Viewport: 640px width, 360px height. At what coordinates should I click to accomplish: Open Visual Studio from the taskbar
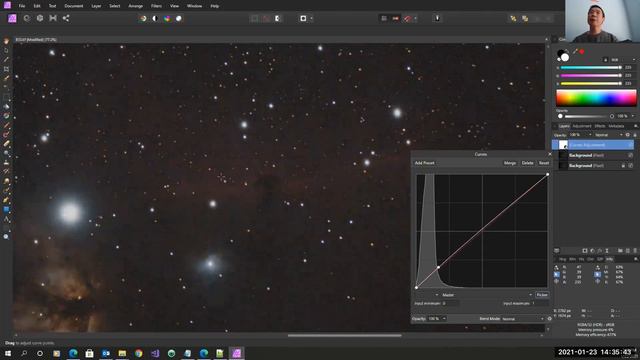pyautogui.click(x=155, y=353)
